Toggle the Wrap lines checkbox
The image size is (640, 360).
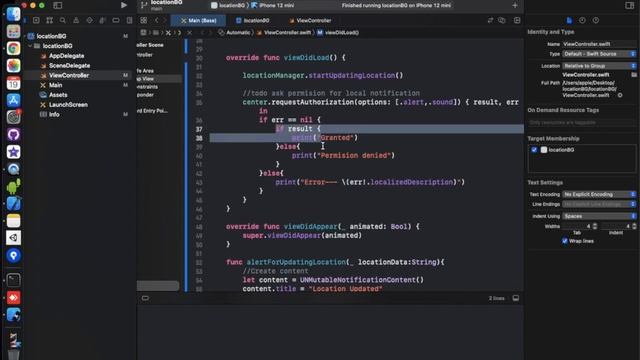click(x=564, y=241)
